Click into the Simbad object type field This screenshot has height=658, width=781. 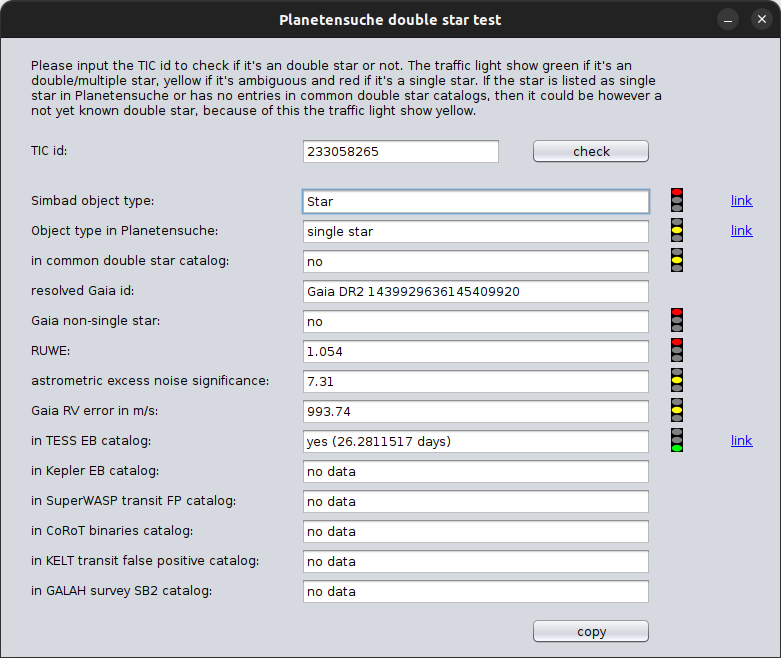476,201
